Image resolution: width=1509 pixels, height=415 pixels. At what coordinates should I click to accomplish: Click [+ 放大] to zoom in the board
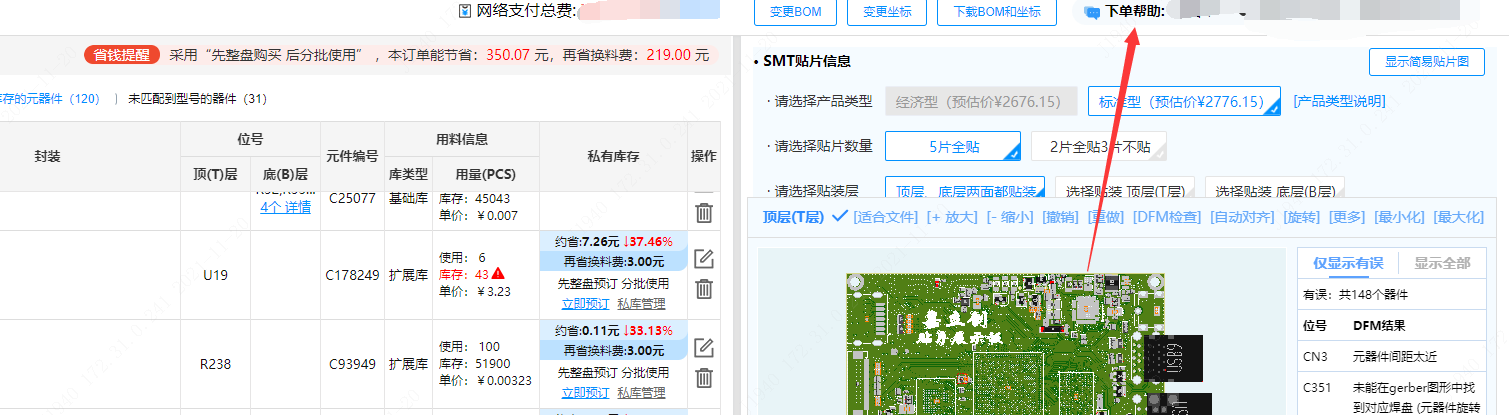click(x=951, y=217)
